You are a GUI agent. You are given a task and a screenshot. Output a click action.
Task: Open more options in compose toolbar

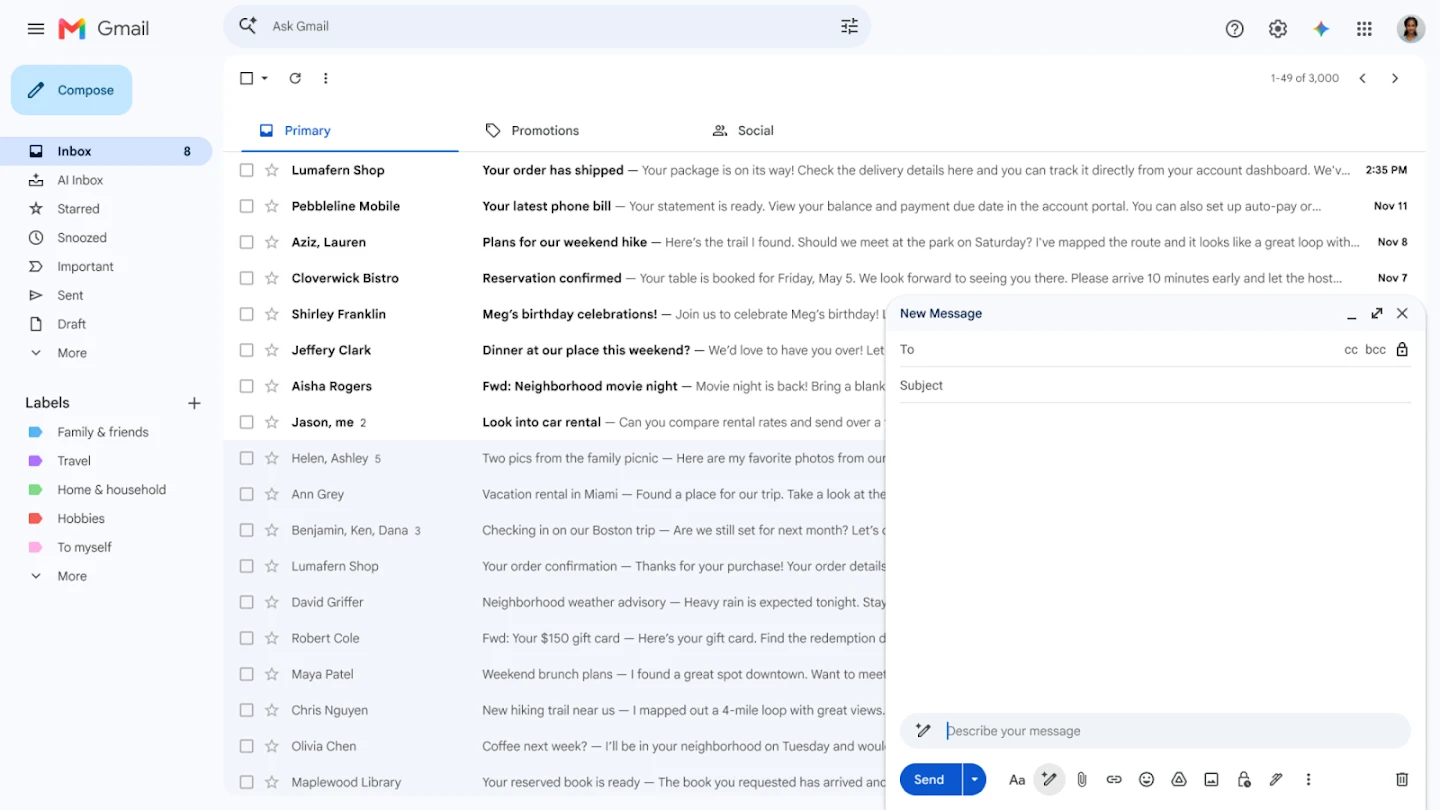1308,780
